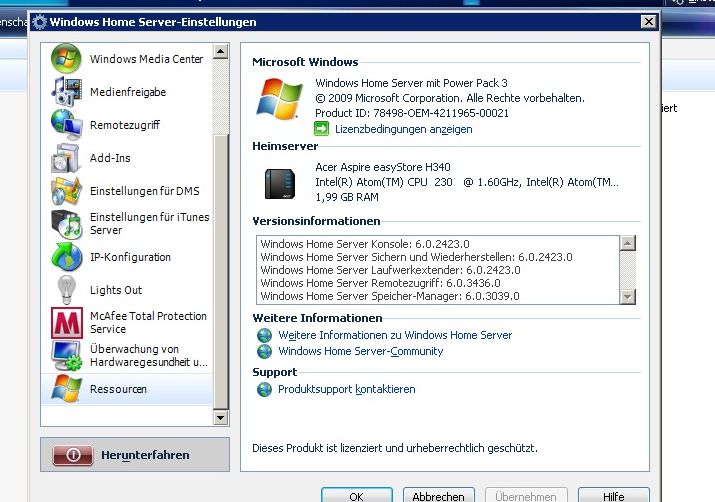The width and height of the screenshot is (715, 502).
Task: Click the red power icon on Herunterfahren
Action: pos(73,455)
